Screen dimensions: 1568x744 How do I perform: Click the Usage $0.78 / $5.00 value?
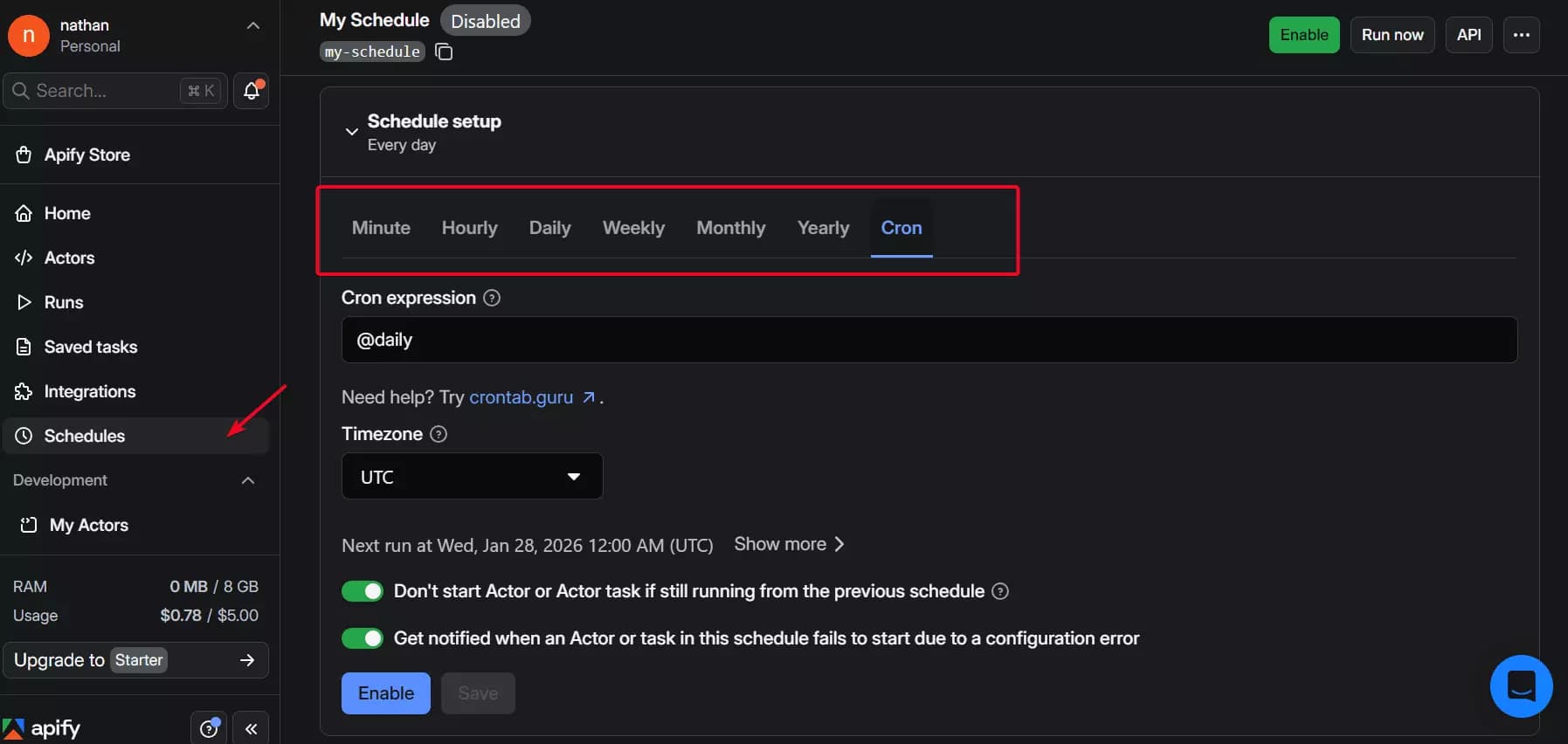click(x=209, y=616)
